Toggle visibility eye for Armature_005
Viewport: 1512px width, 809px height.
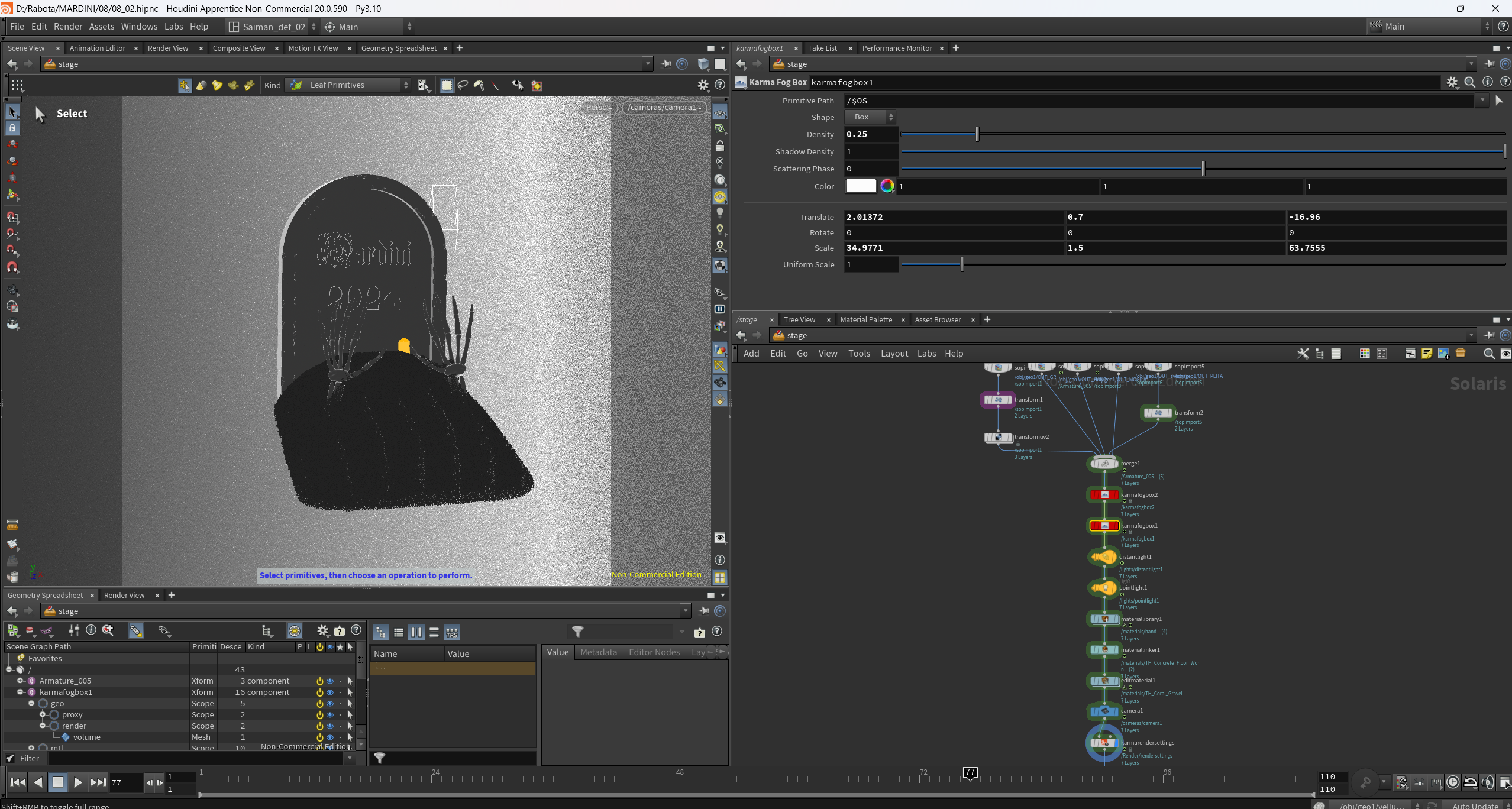[x=330, y=681]
